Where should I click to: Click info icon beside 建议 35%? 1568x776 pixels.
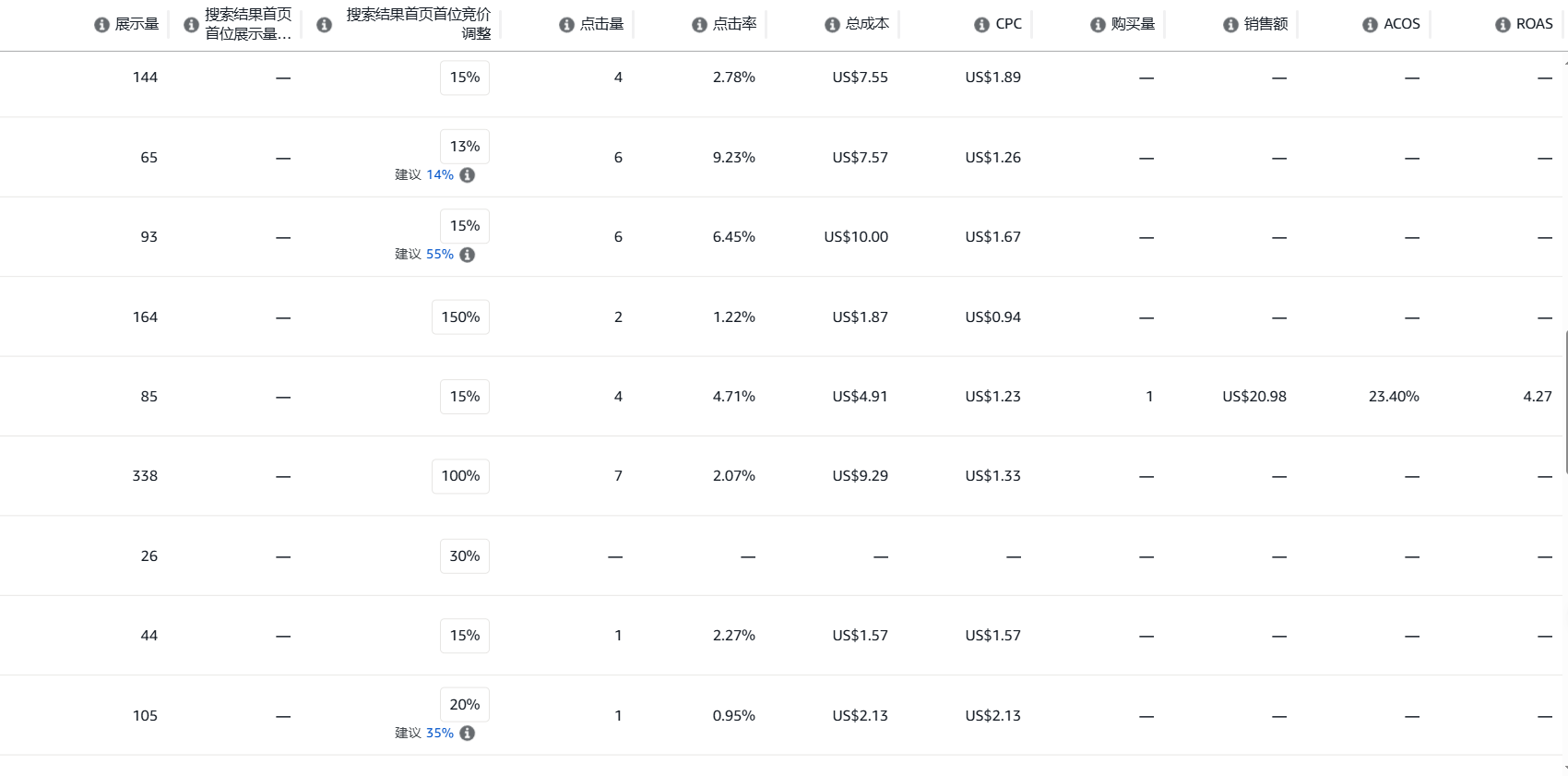[468, 734]
